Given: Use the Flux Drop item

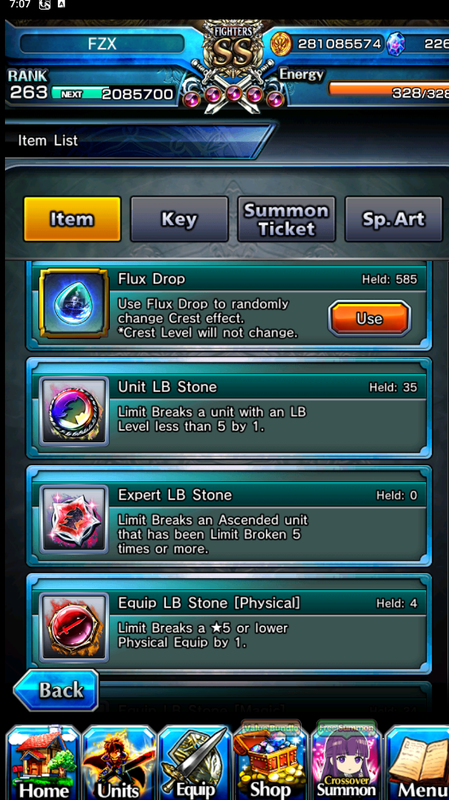Looking at the screenshot, I should [369, 318].
